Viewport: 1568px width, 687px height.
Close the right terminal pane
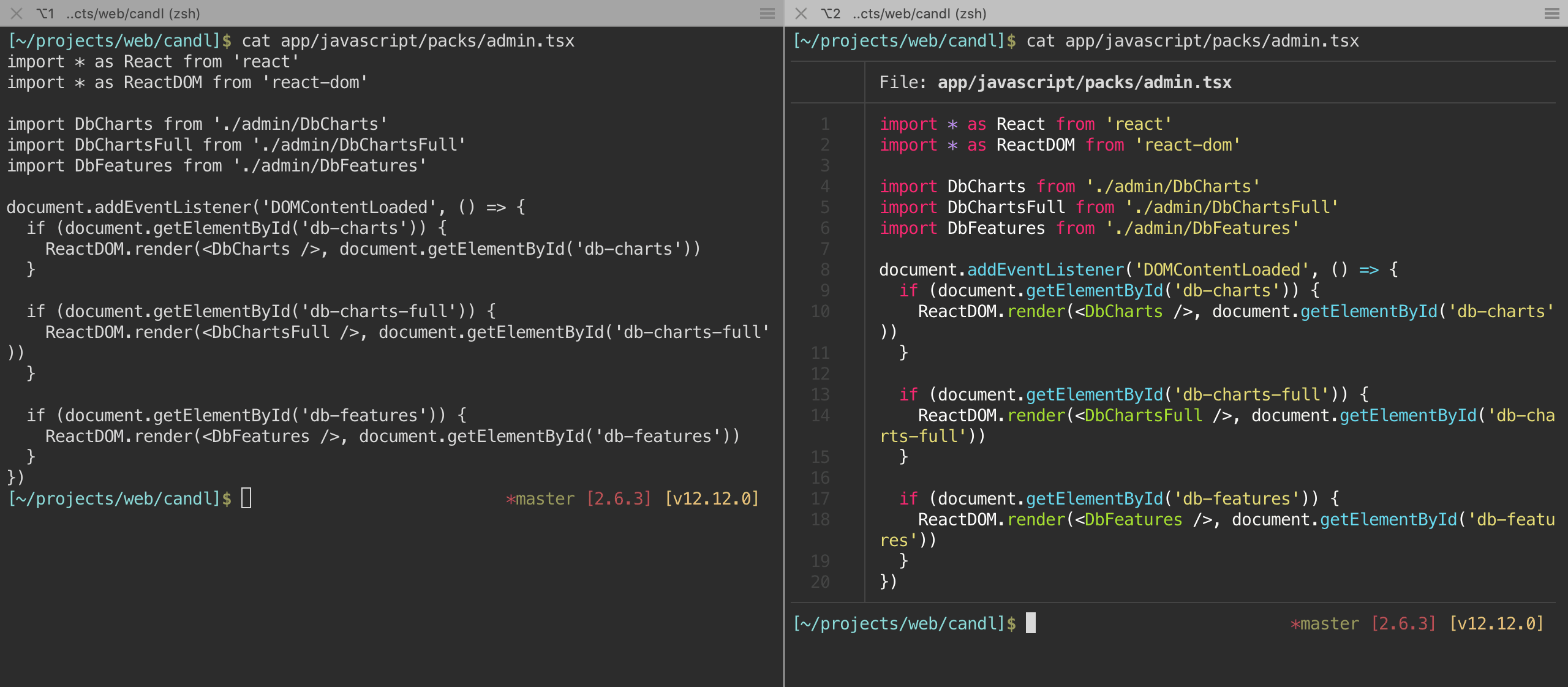(801, 13)
